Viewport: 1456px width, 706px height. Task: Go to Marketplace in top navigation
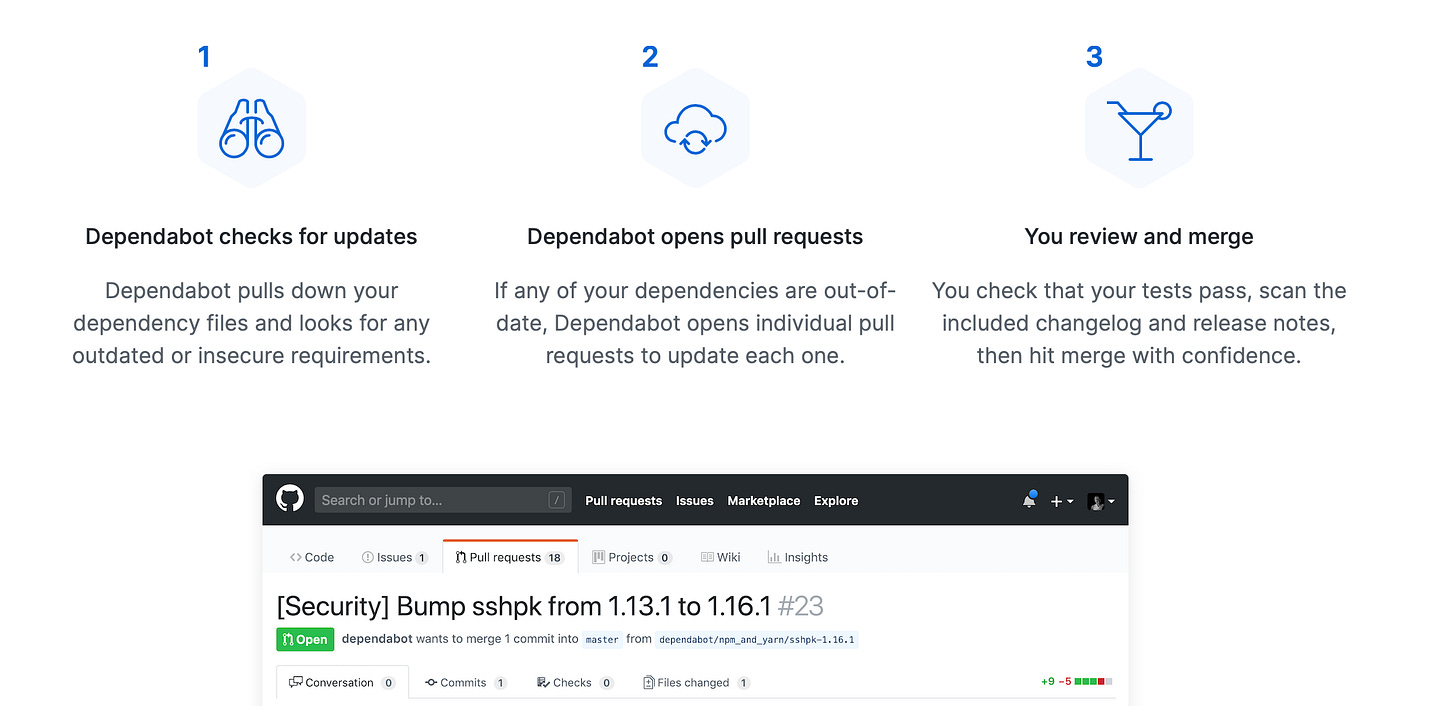[764, 501]
